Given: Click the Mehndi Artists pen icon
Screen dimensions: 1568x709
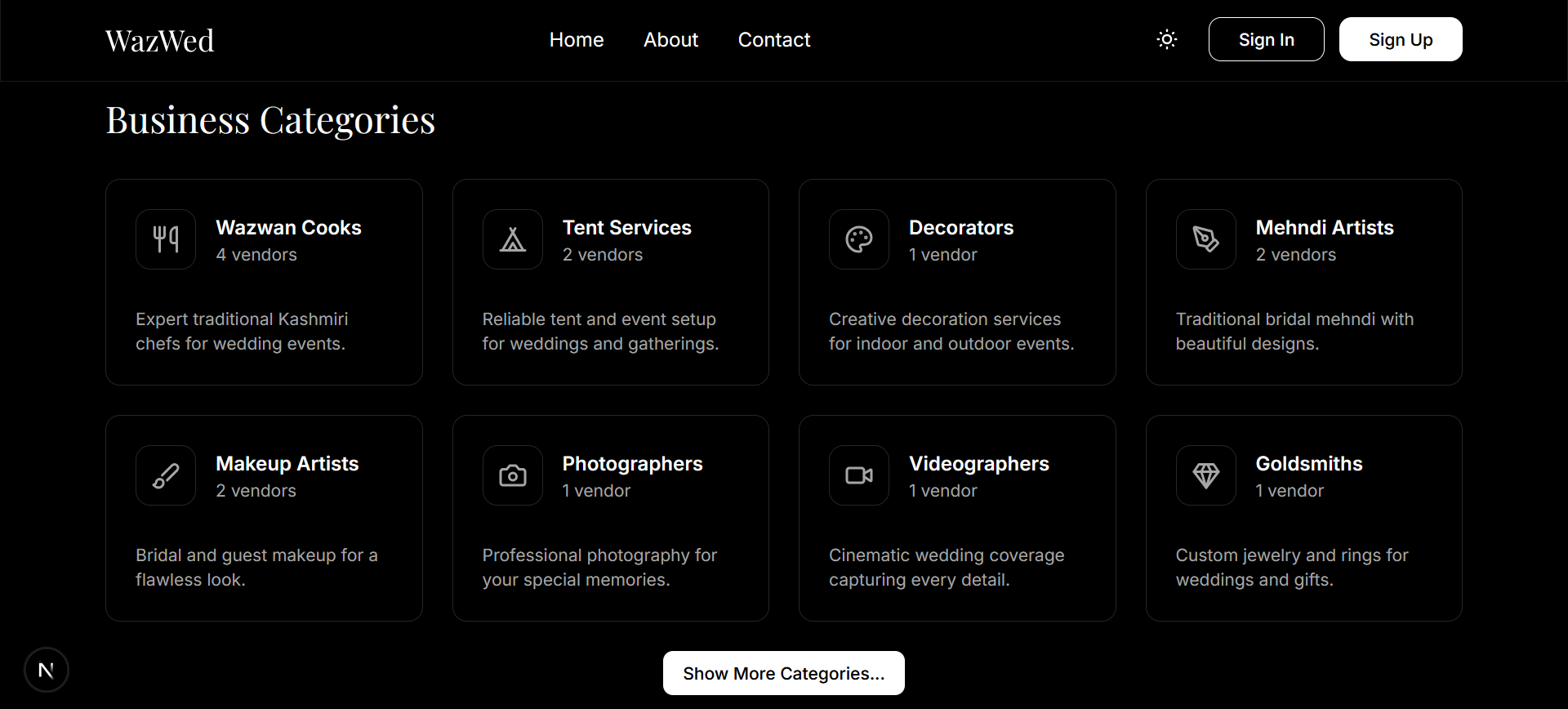Looking at the screenshot, I should tap(1206, 239).
